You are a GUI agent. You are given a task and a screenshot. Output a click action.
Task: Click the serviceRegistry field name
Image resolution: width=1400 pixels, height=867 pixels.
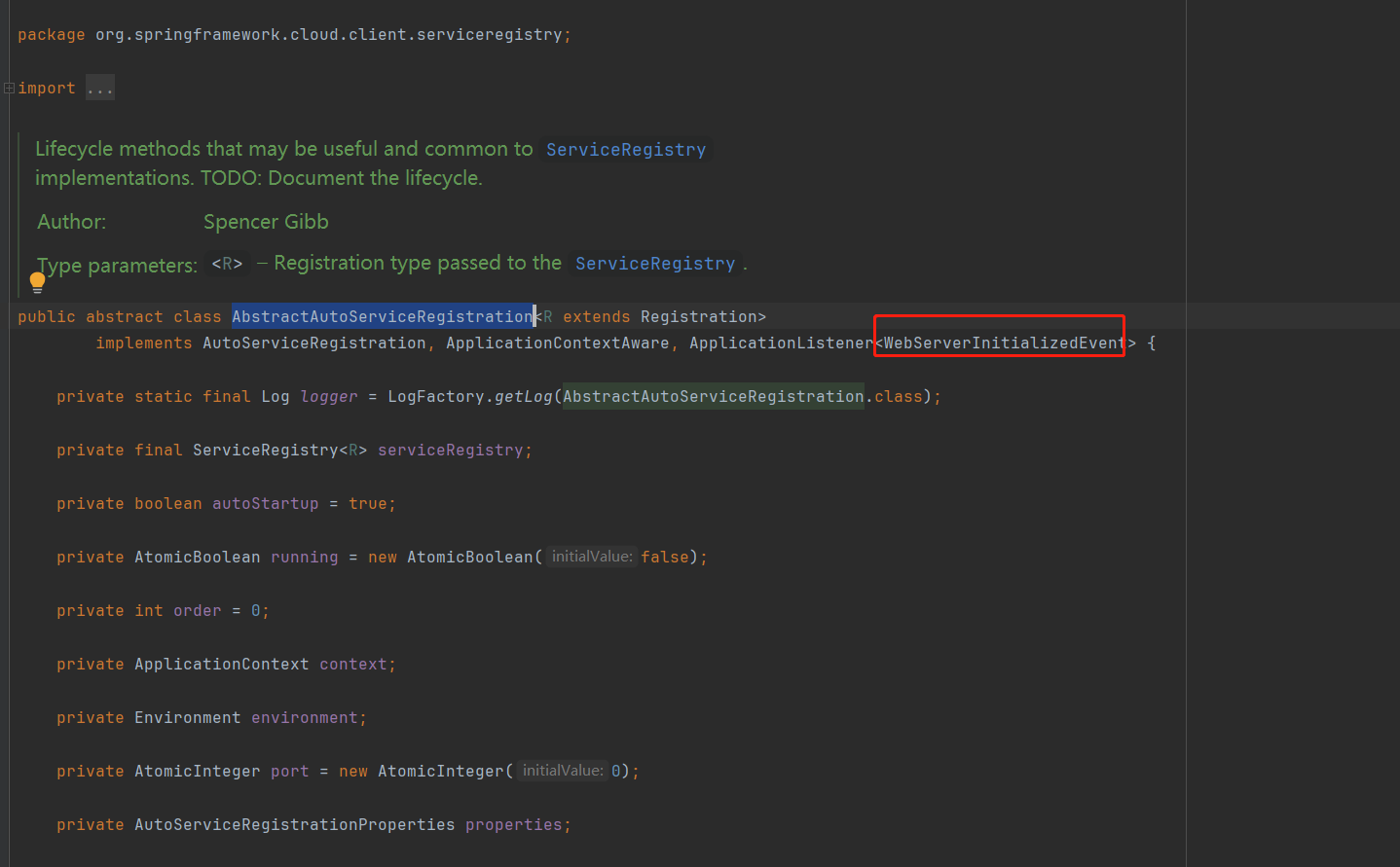pyautogui.click(x=450, y=451)
